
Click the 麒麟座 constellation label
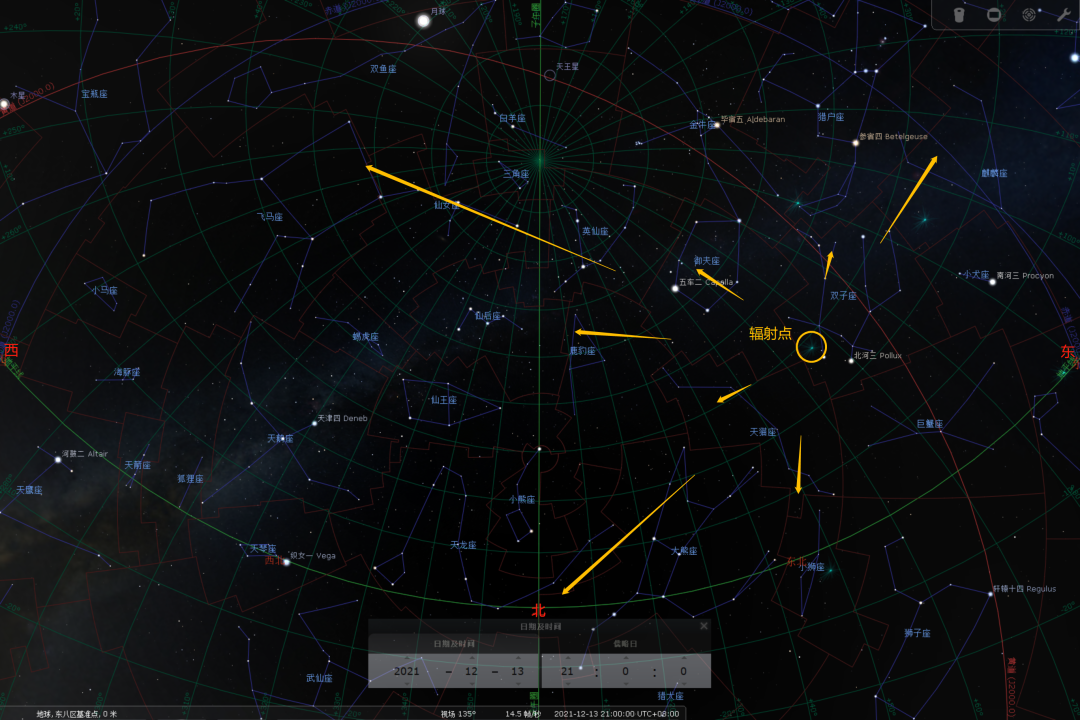(994, 173)
